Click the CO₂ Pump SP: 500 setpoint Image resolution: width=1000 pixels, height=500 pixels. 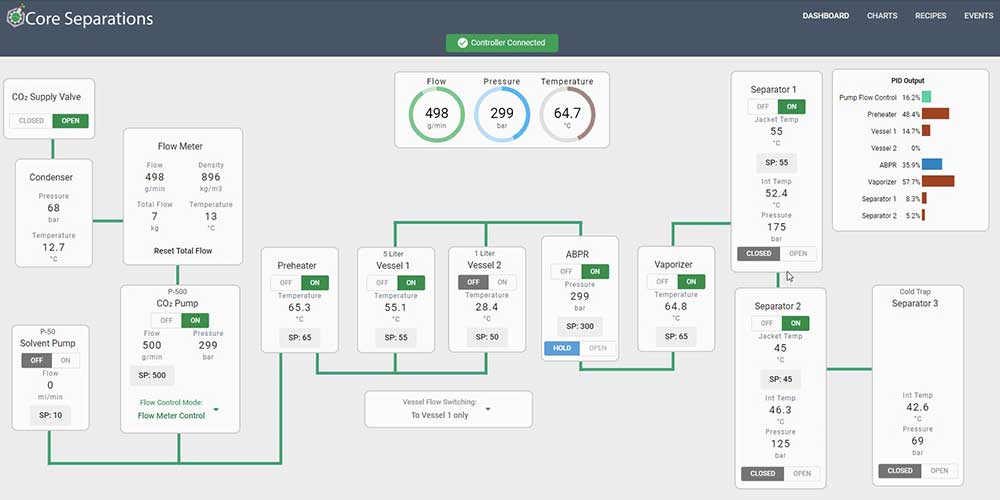[152, 376]
